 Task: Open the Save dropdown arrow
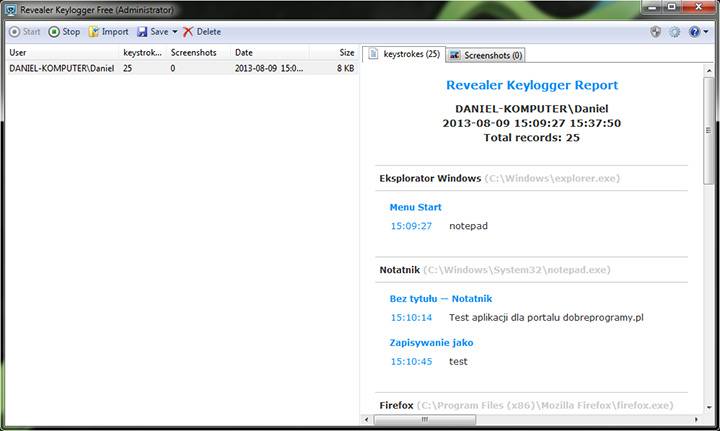(x=174, y=32)
